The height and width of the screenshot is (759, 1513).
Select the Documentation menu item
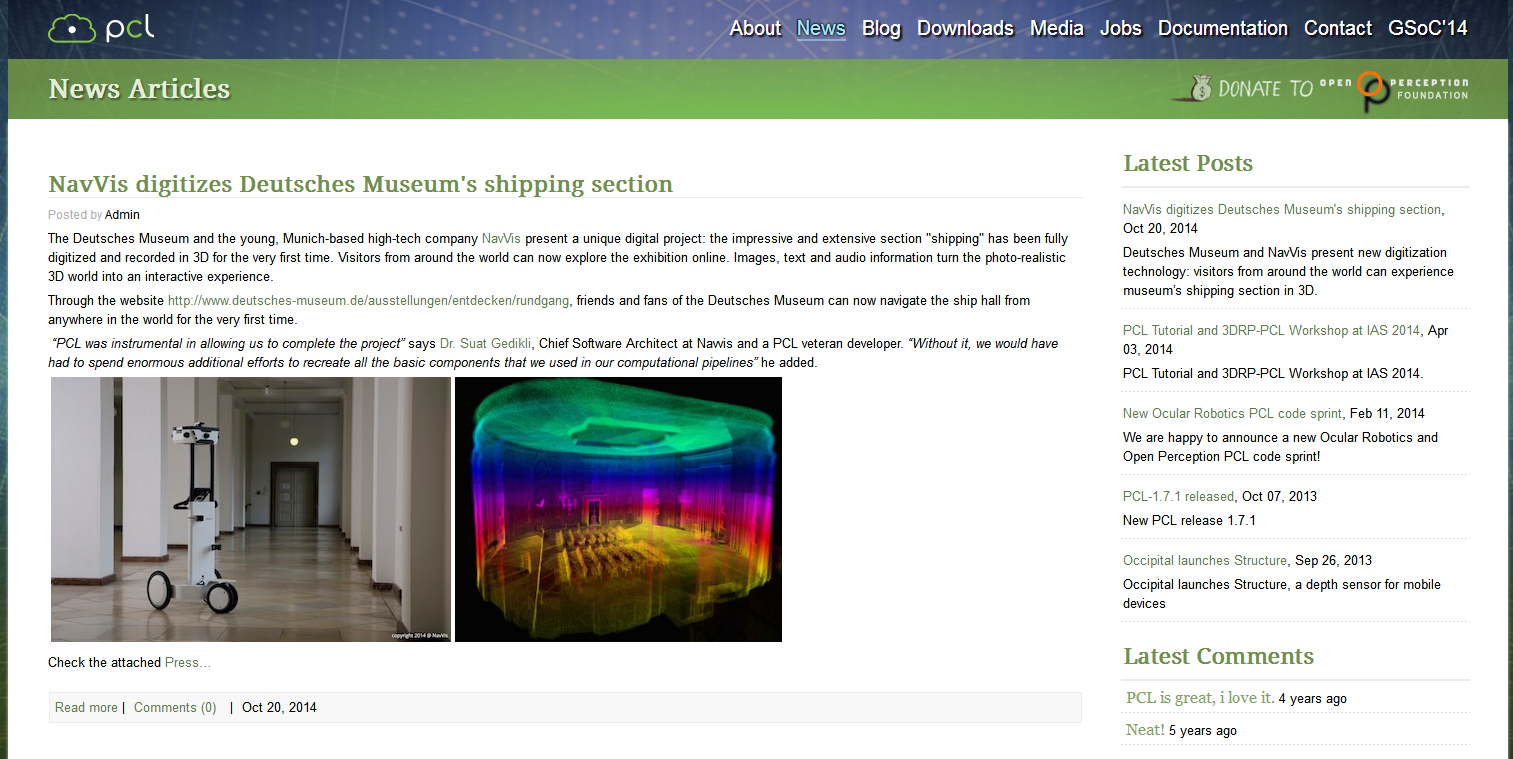(1222, 28)
